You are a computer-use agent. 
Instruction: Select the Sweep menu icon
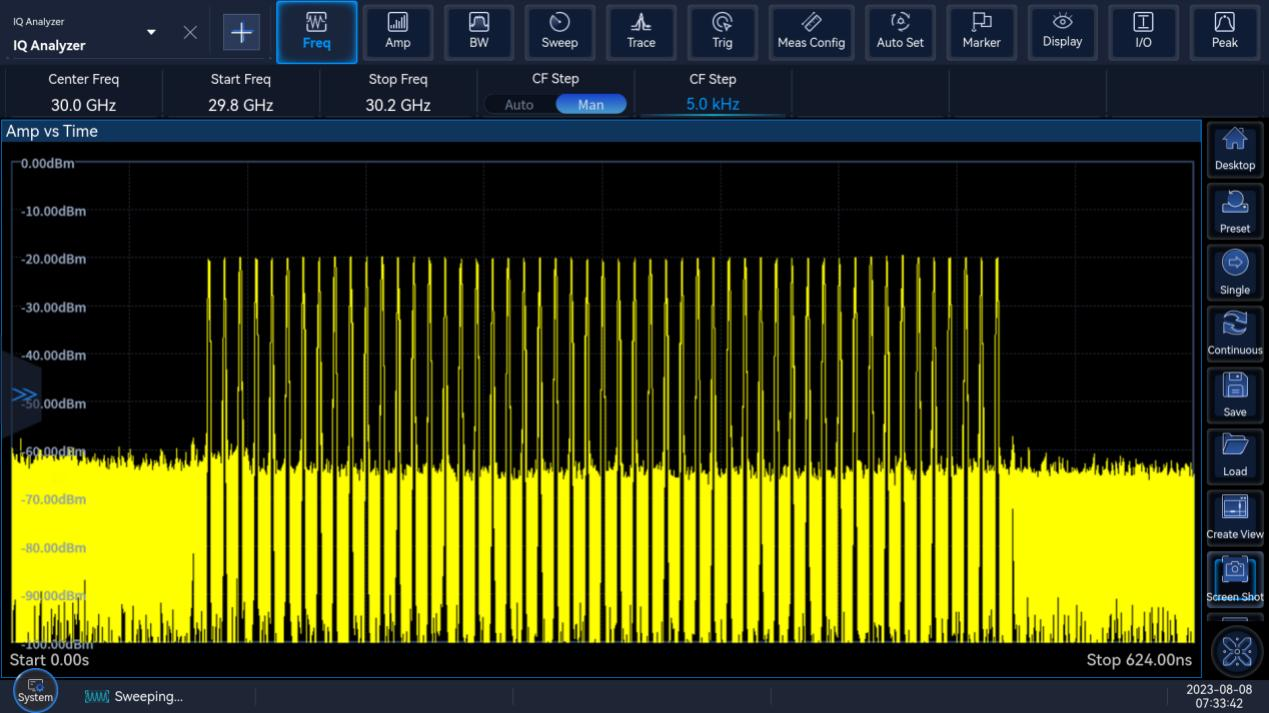(x=559, y=32)
